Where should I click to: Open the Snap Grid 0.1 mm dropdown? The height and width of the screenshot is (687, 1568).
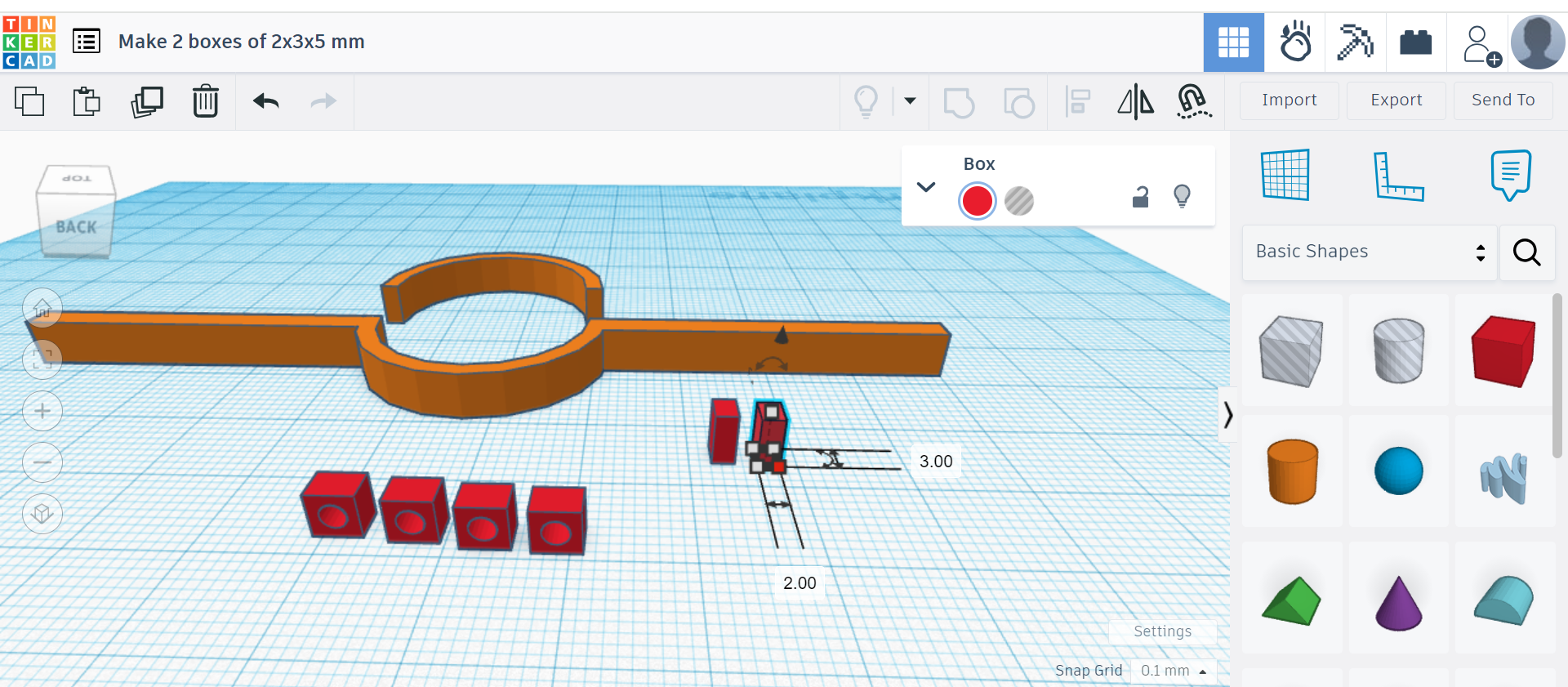point(1174,671)
